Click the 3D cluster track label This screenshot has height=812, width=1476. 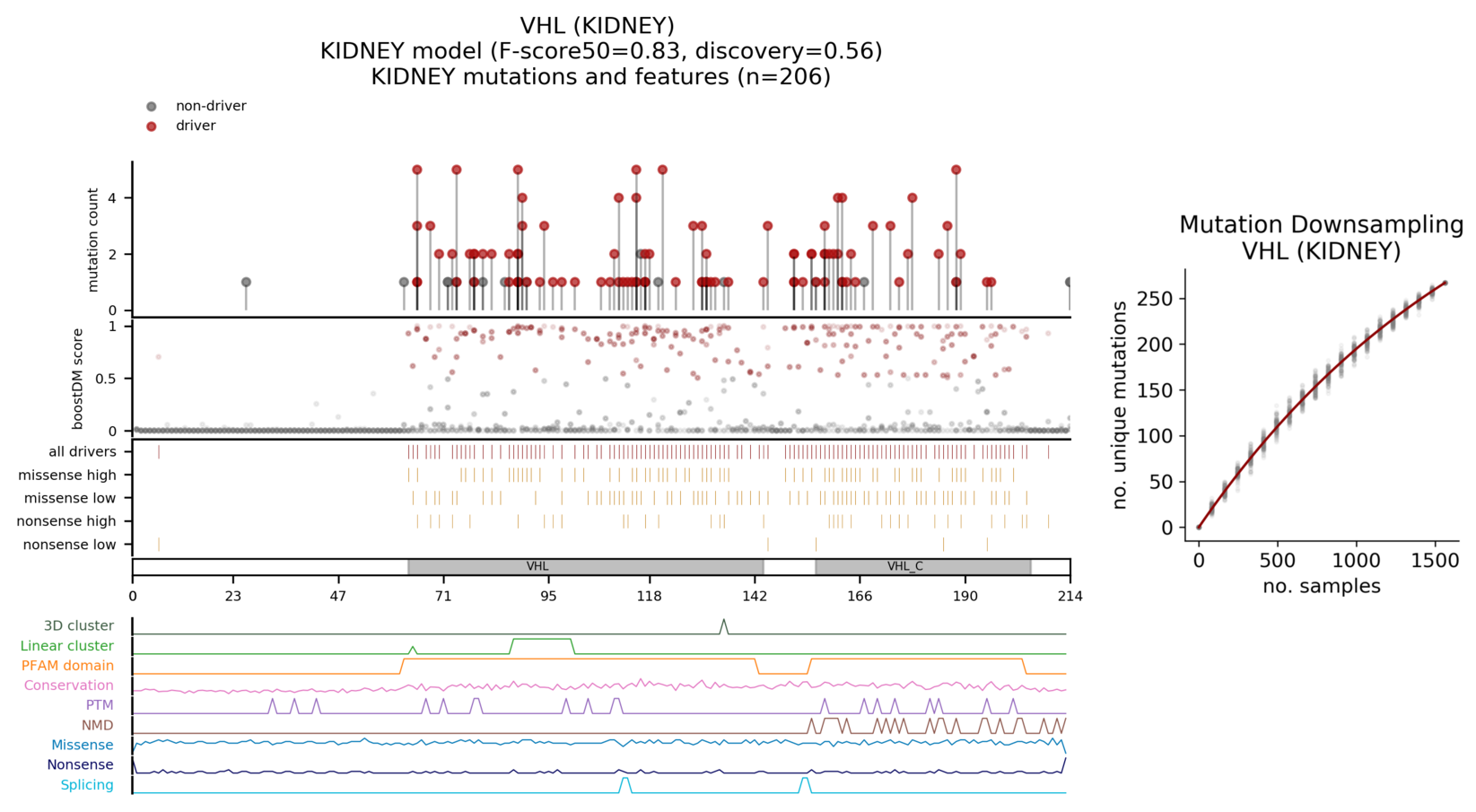coord(79,626)
